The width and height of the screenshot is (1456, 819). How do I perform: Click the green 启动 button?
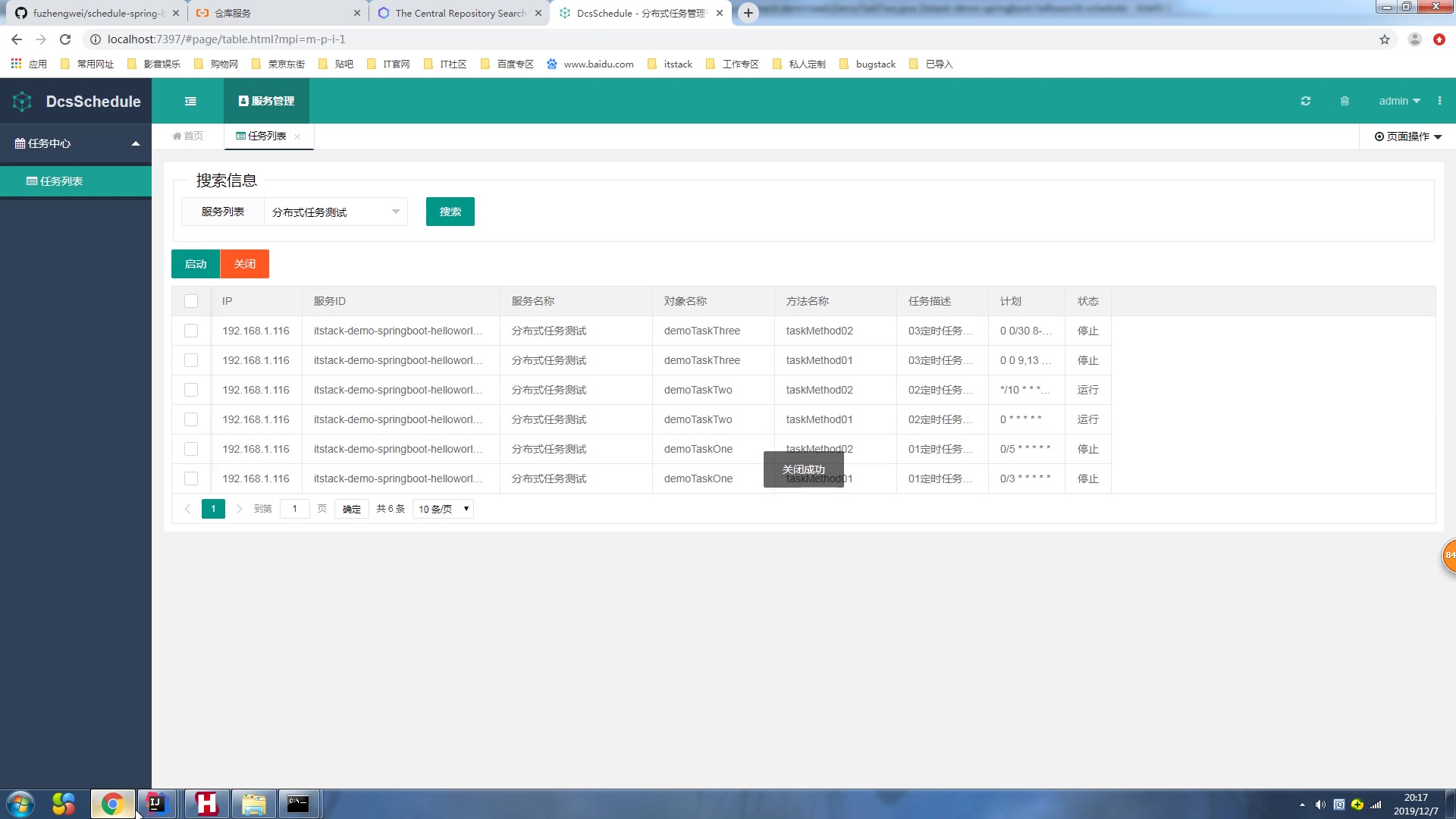(x=196, y=264)
